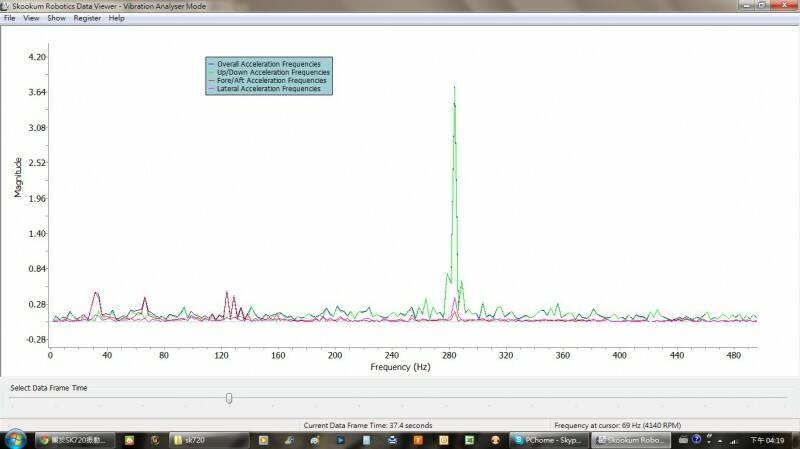
Task: Click the Select Data Frame Time slider handle
Action: (229, 398)
